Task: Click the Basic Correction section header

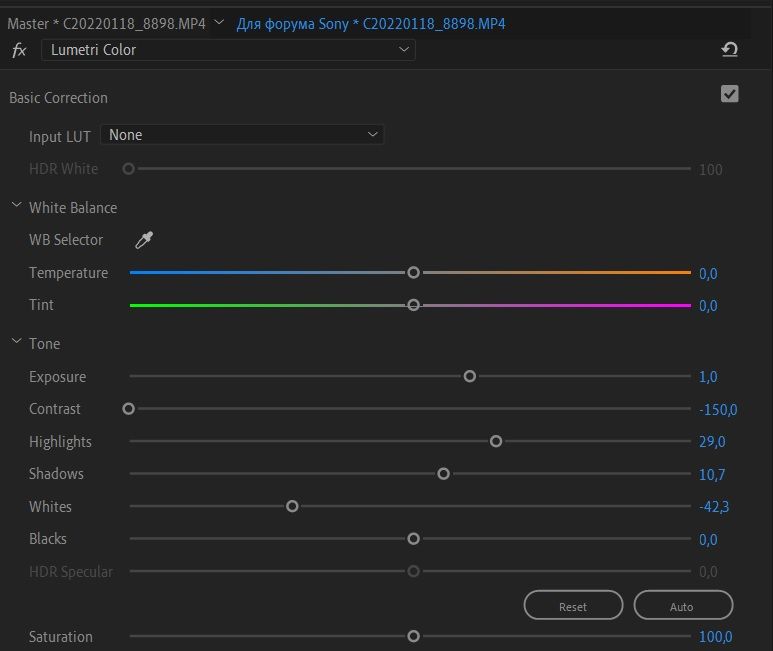Action: (58, 98)
